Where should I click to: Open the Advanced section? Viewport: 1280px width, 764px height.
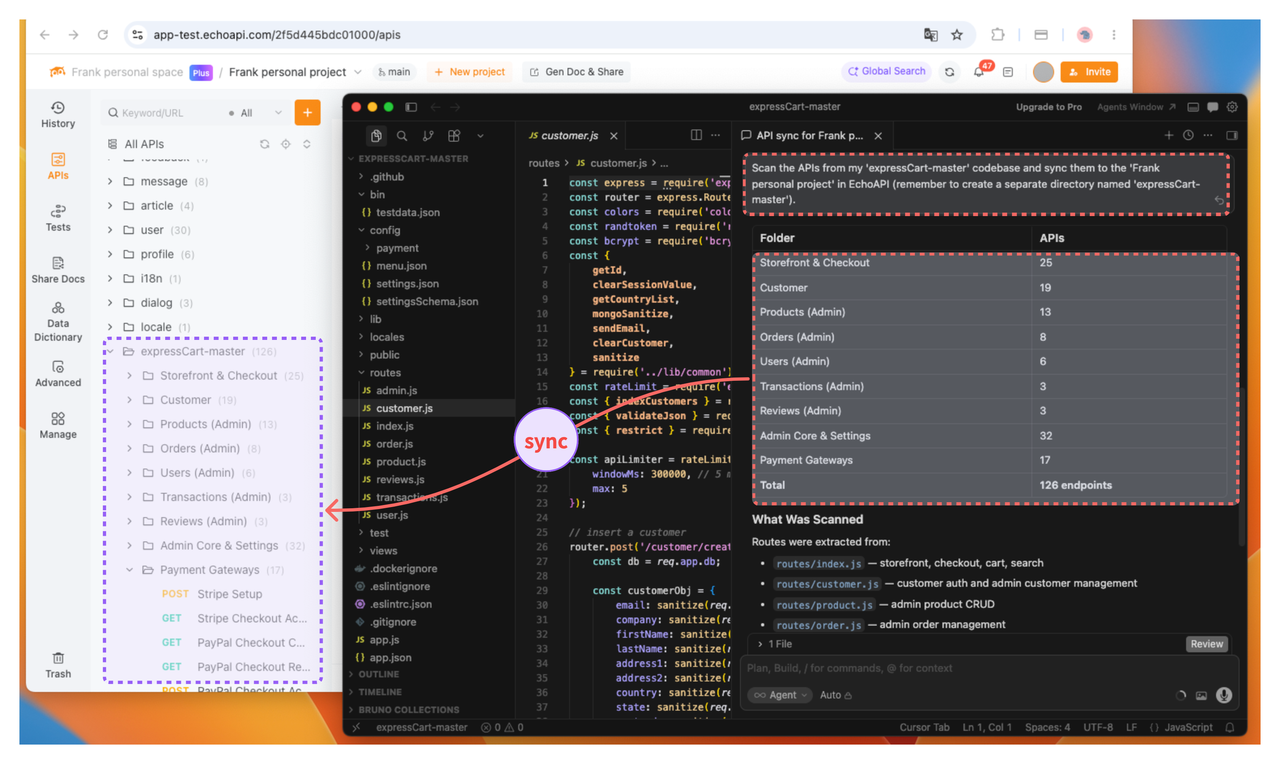[x=58, y=373]
